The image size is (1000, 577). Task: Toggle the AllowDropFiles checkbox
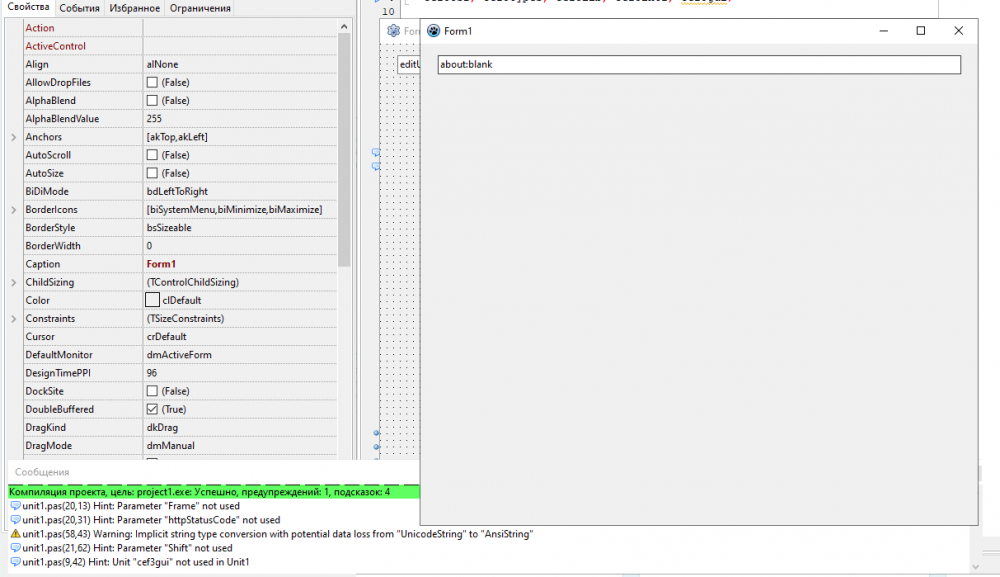click(x=152, y=82)
